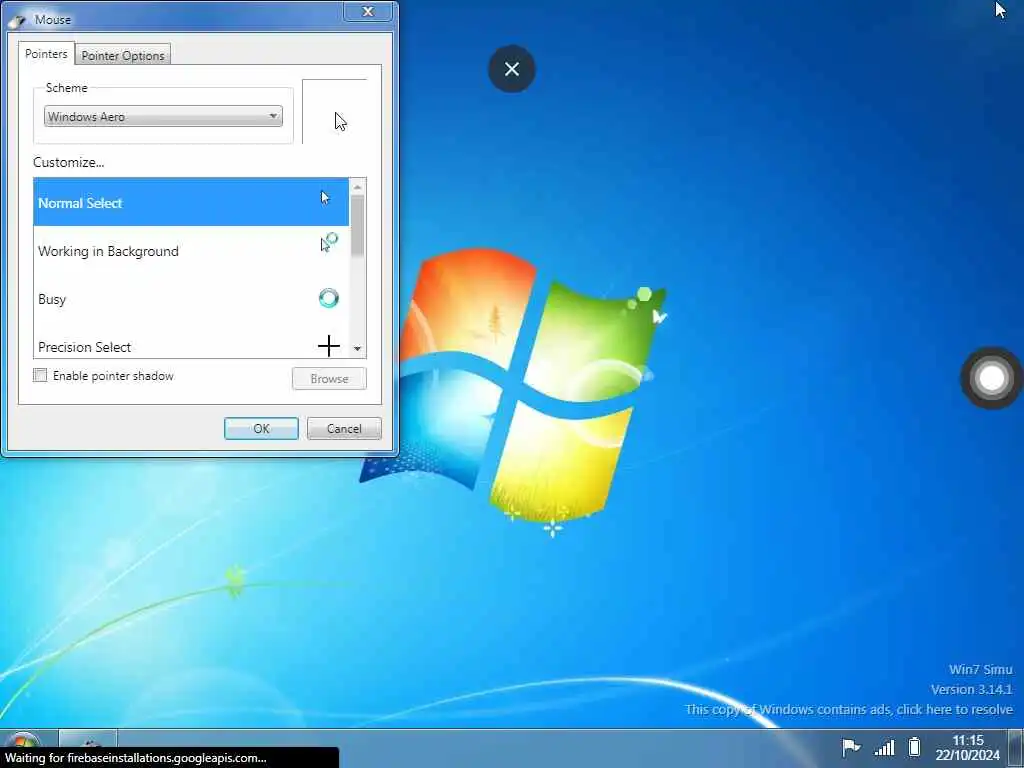Open the Action Center flag icon
This screenshot has width=1024, height=768.
coord(850,746)
